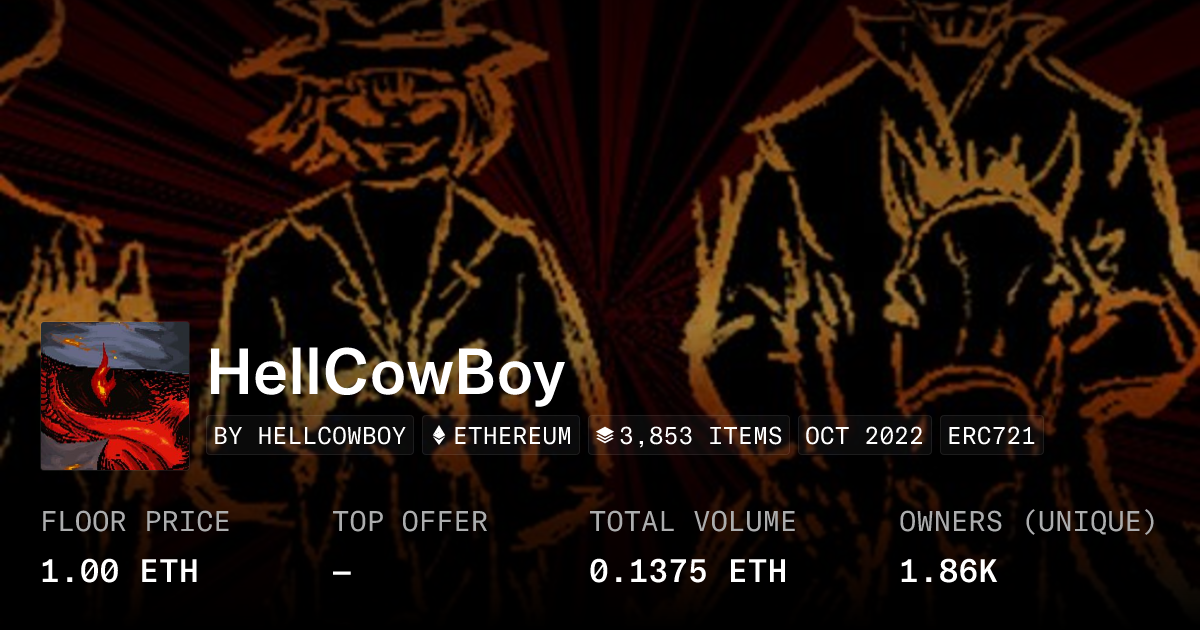Open the BY HELLCOWBOY creator badge
Screen dimensions: 1200x630
click(310, 436)
